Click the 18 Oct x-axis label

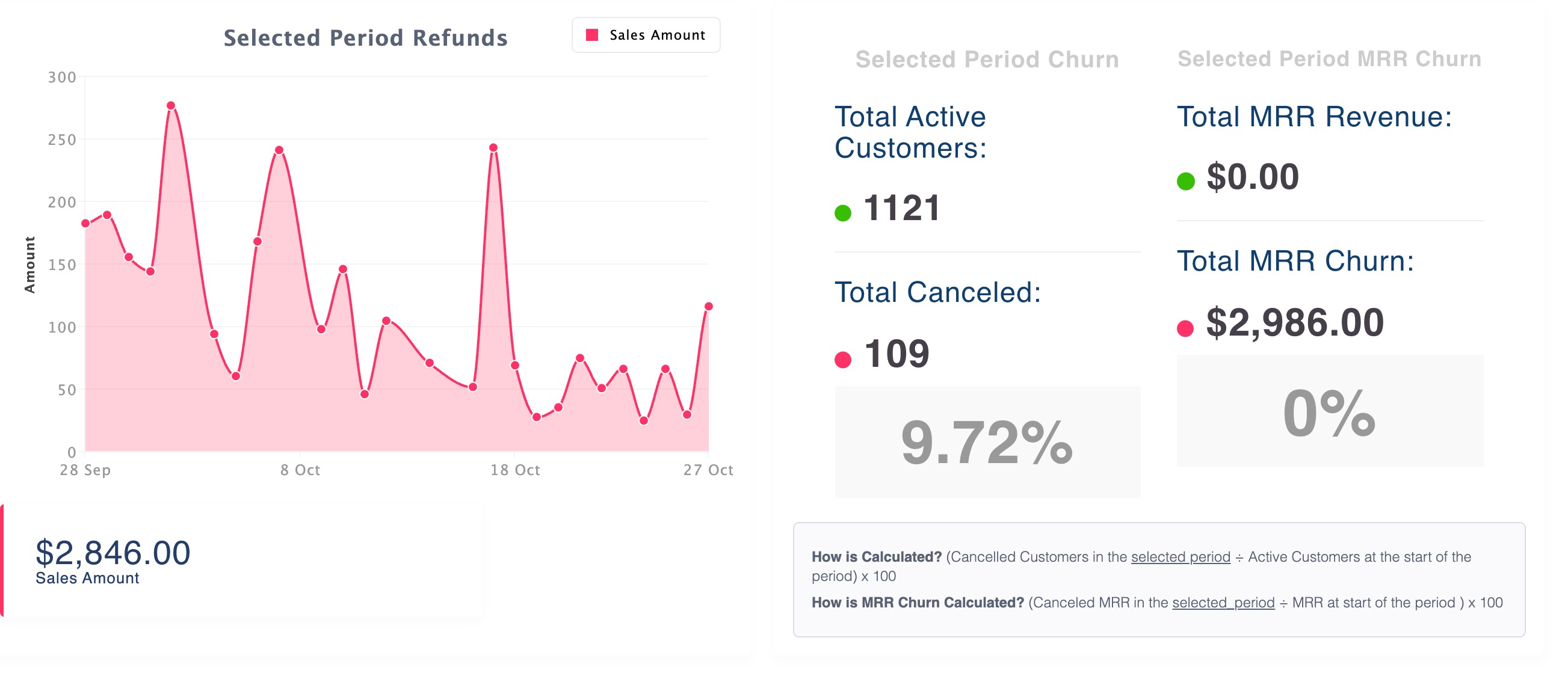click(515, 470)
